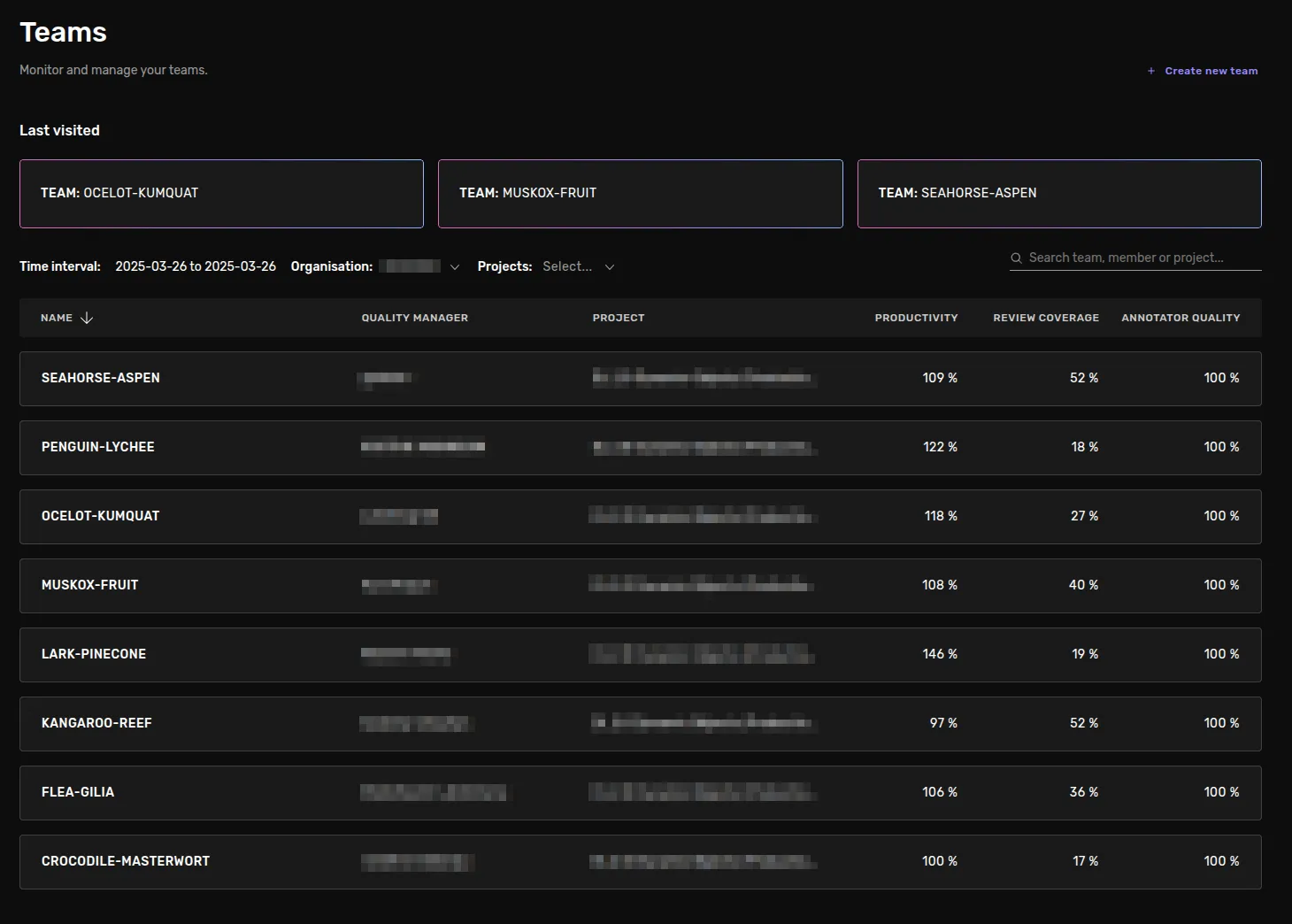Click the 40 % review coverage value
This screenshot has height=924, width=1292.
point(1084,585)
